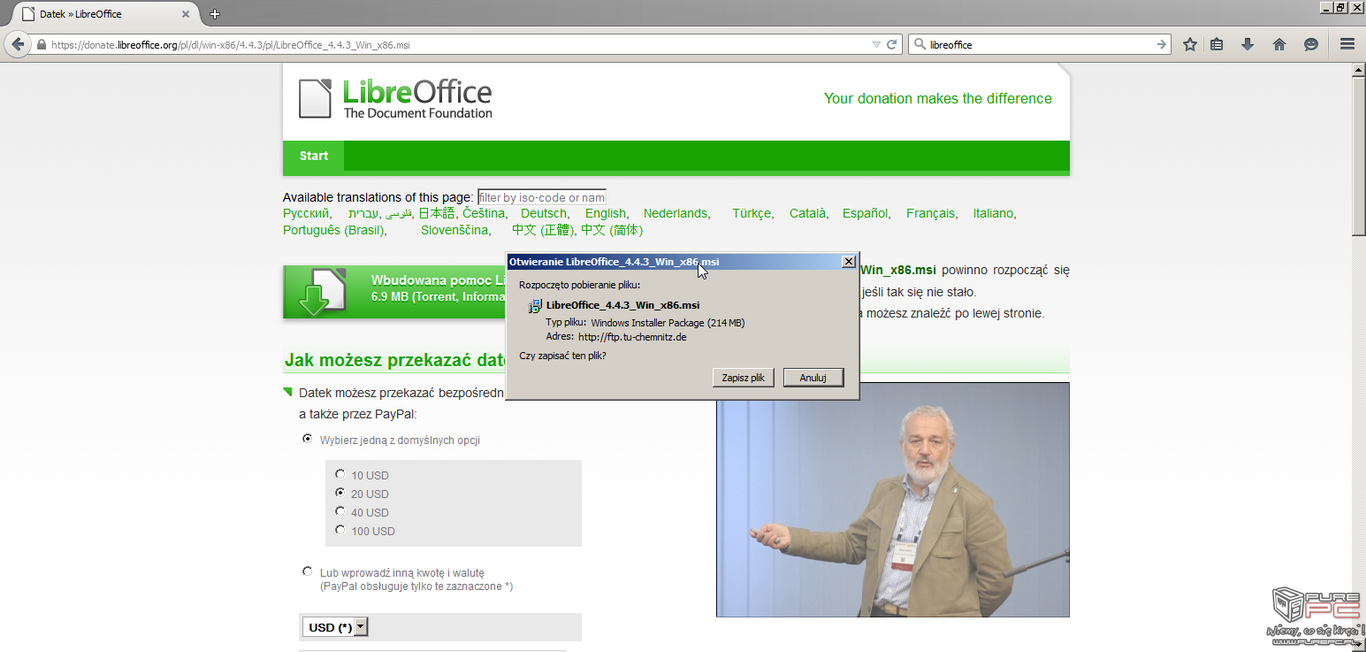Open the 日本語 translation link
The width and height of the screenshot is (1366, 652).
(x=436, y=213)
